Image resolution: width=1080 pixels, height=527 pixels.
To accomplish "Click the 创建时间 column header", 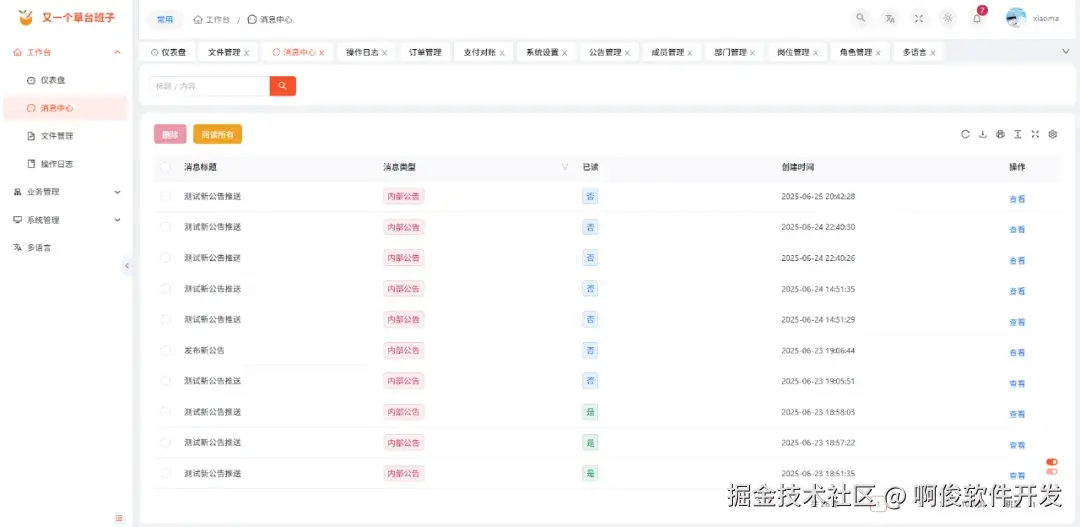I will [x=798, y=167].
